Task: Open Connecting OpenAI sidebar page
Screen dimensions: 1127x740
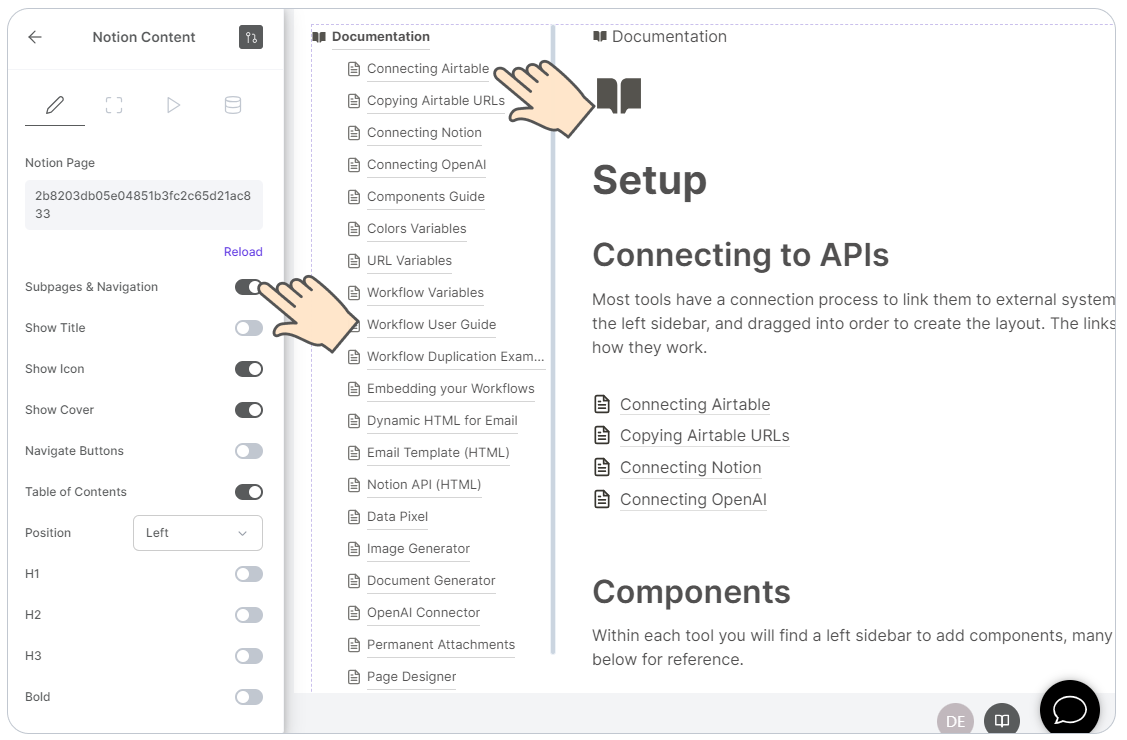Action: 426,165
